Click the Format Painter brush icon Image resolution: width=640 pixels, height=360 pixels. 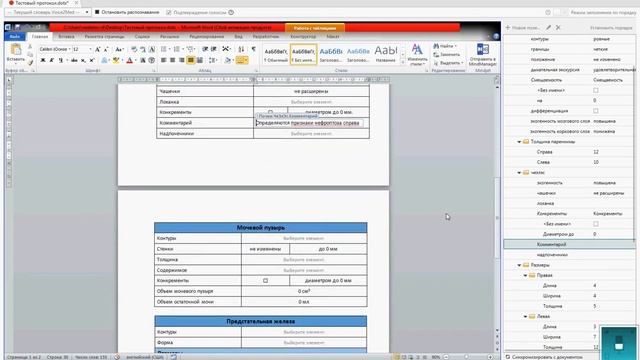[x=30, y=63]
